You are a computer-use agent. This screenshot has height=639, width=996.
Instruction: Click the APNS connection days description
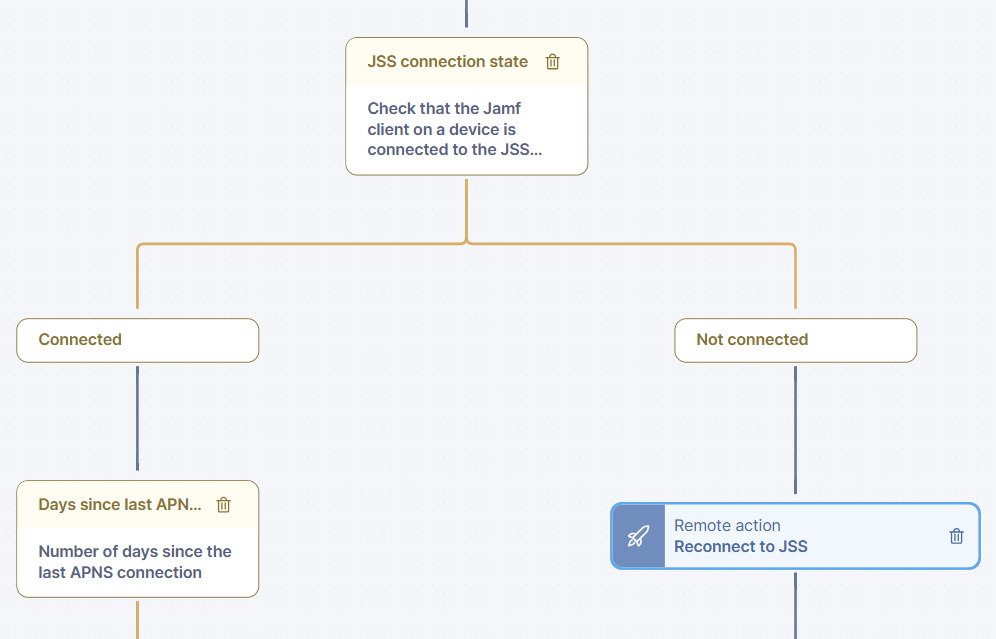135,562
